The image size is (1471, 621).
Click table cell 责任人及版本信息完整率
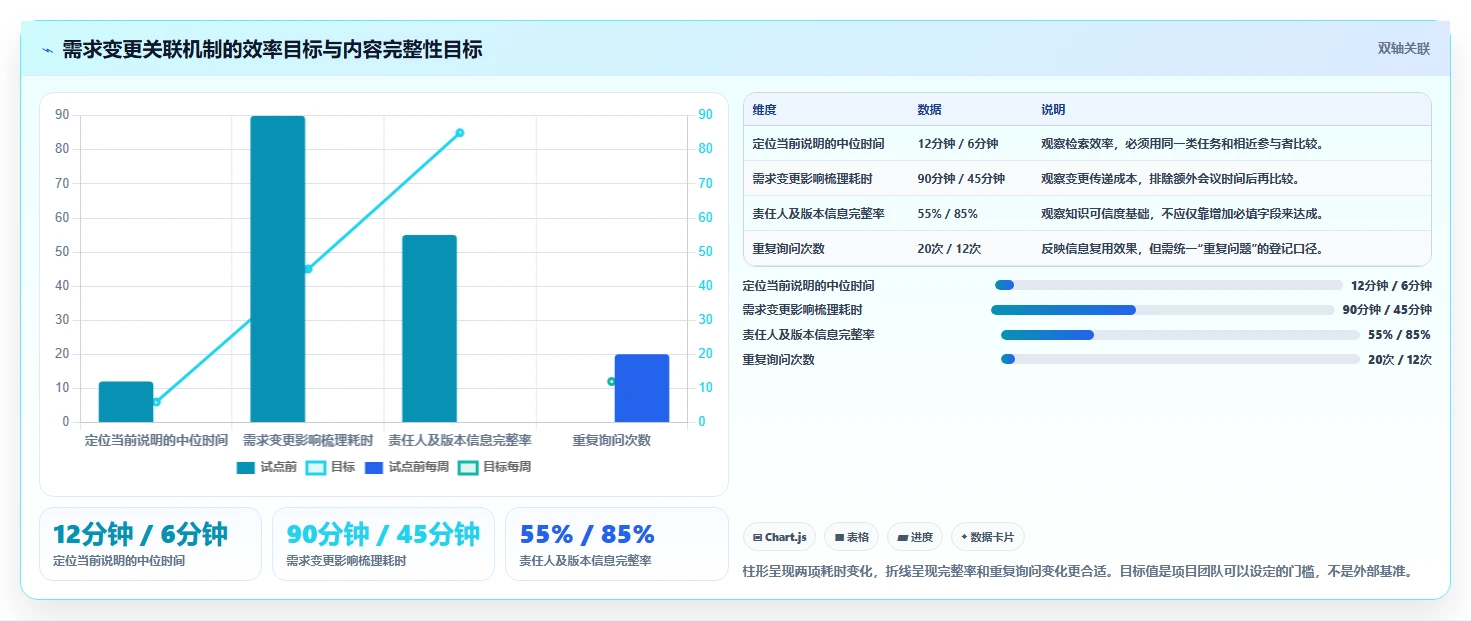[x=818, y=213]
